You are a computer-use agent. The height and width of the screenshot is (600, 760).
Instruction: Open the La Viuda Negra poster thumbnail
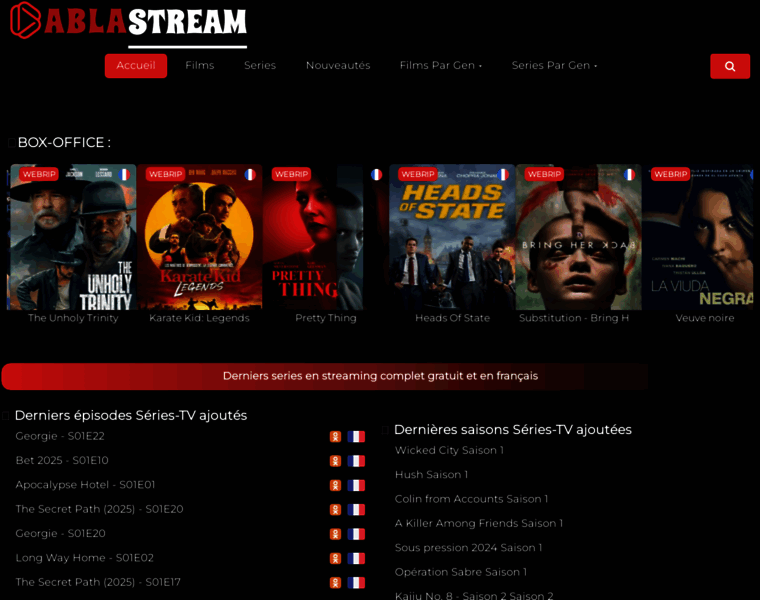698,237
